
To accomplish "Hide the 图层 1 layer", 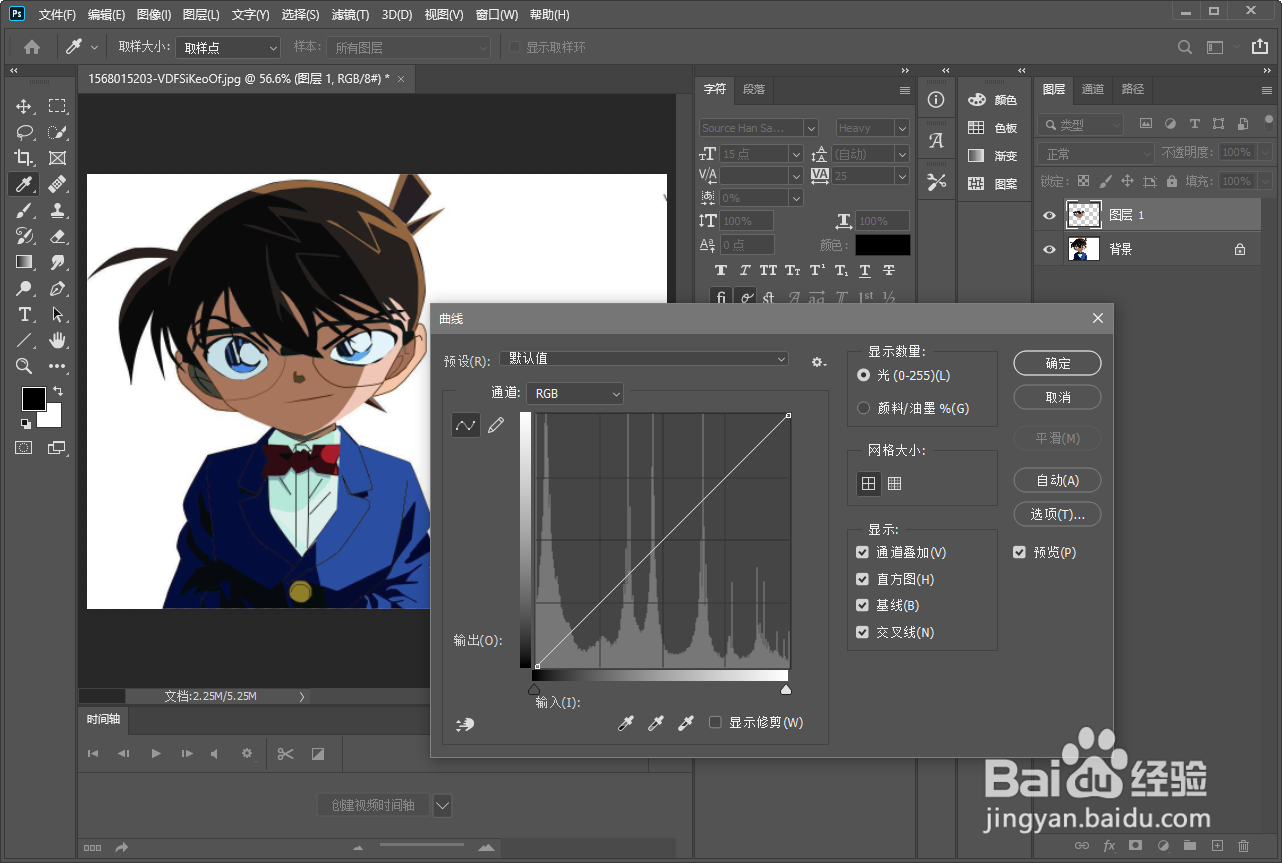I will pos(1049,215).
